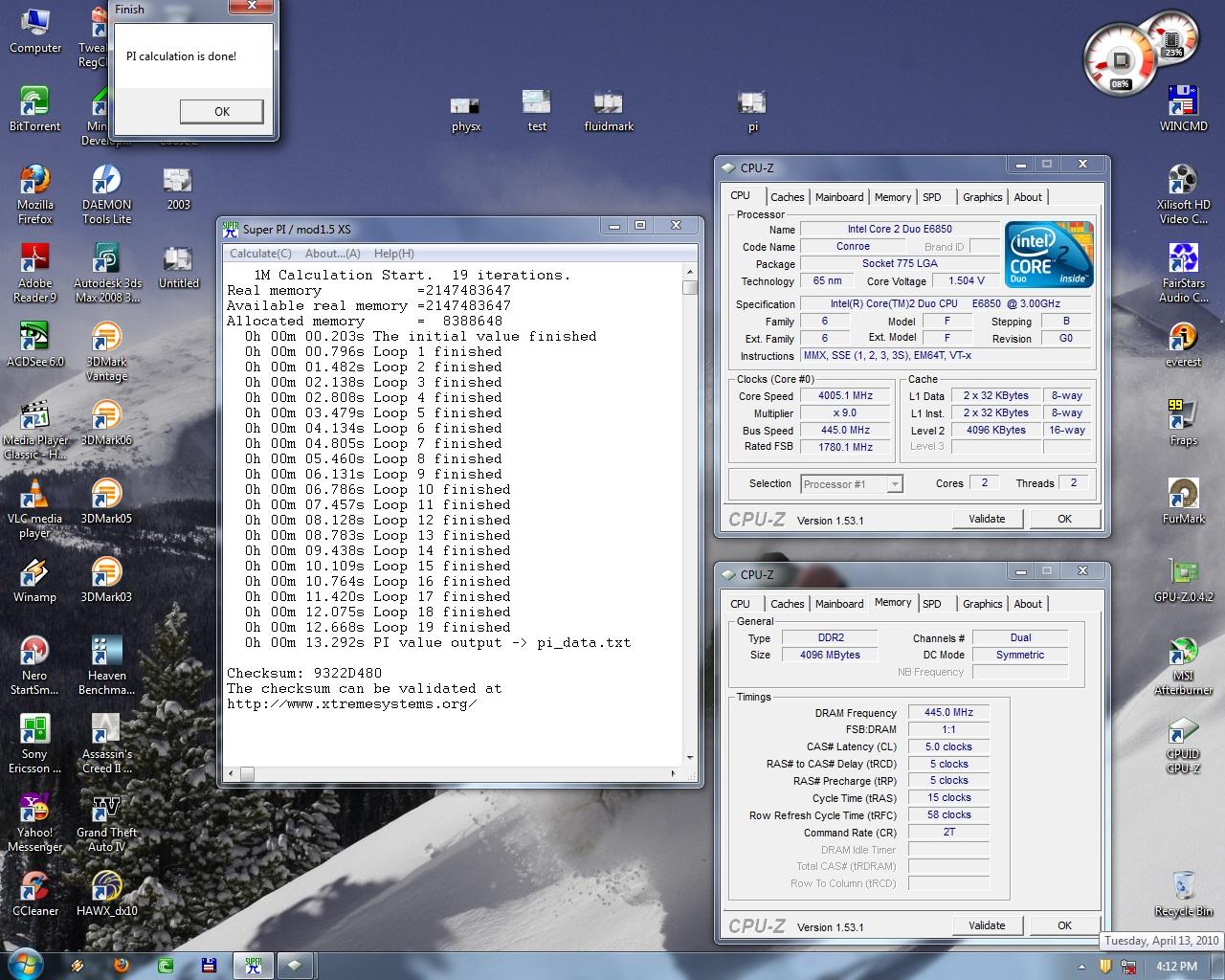Viewport: 1225px width, 980px height.
Task: Open ACDSee 6.0 desktop icon
Action: (x=35, y=345)
